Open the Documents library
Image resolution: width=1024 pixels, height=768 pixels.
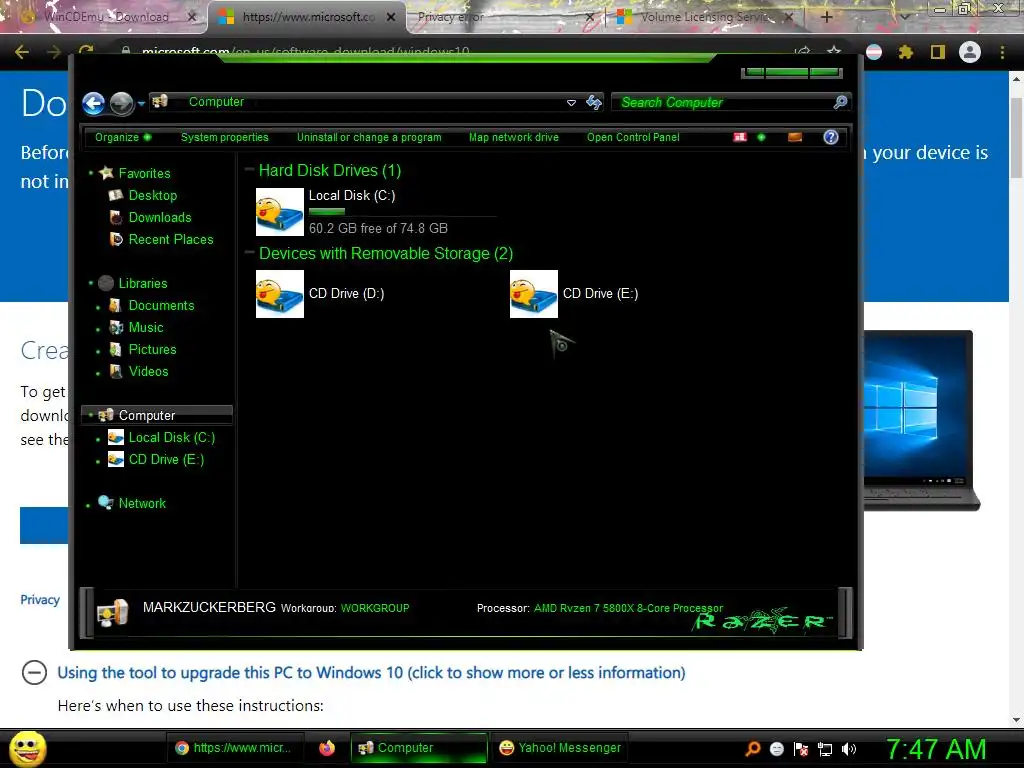161,306
